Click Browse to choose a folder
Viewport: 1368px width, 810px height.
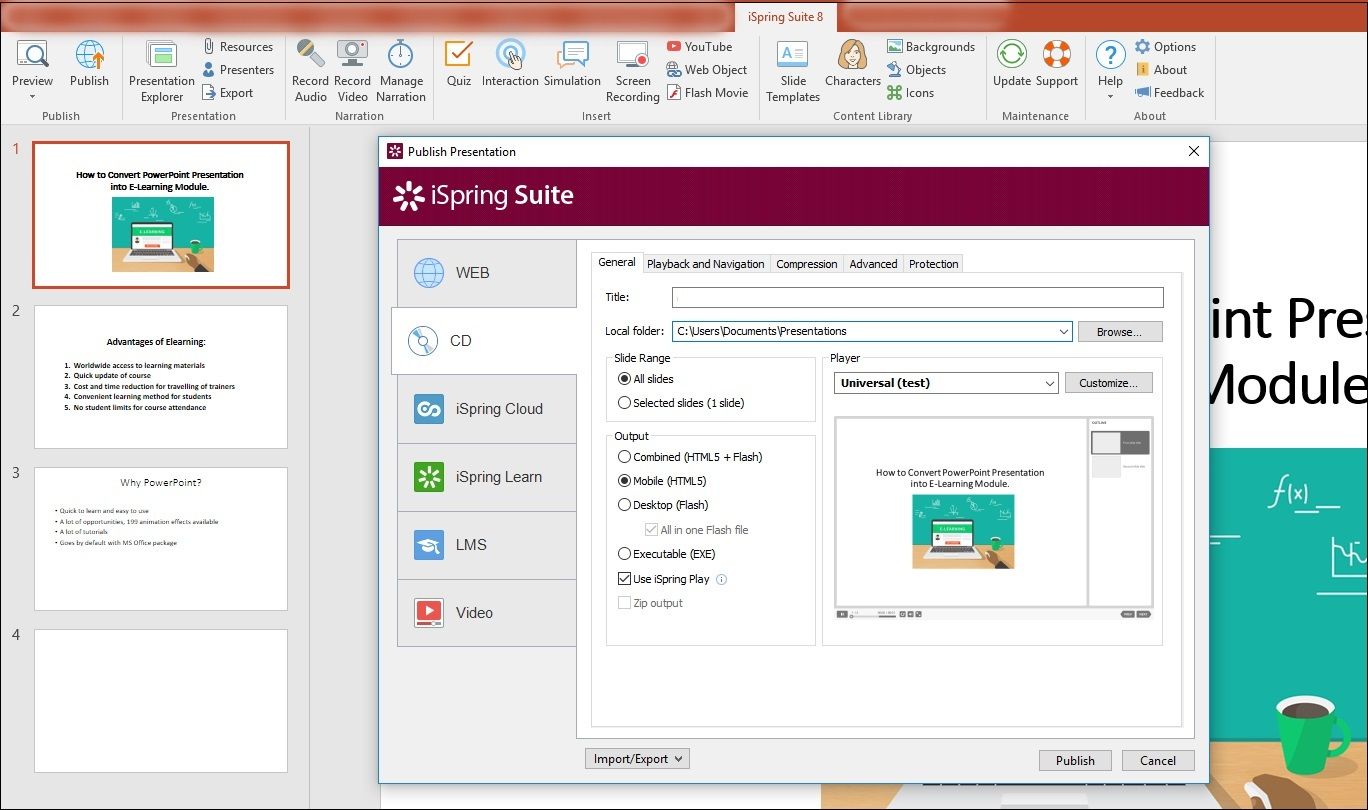[x=1120, y=331]
